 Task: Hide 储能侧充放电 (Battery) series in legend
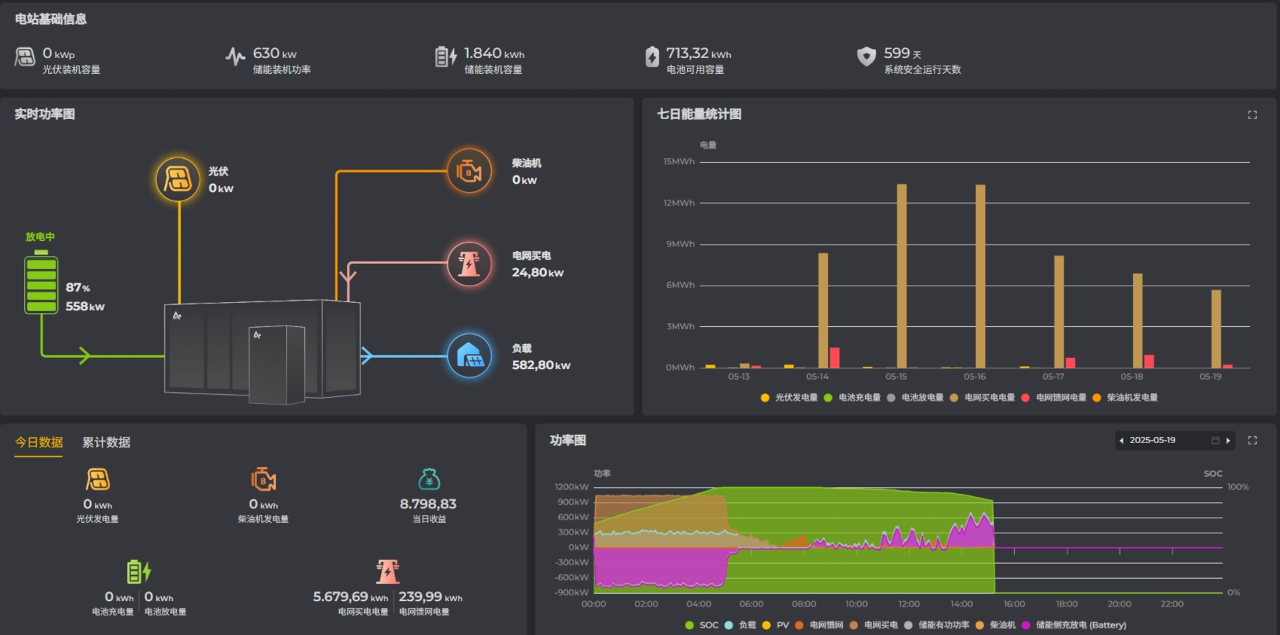pyautogui.click(x=1074, y=625)
